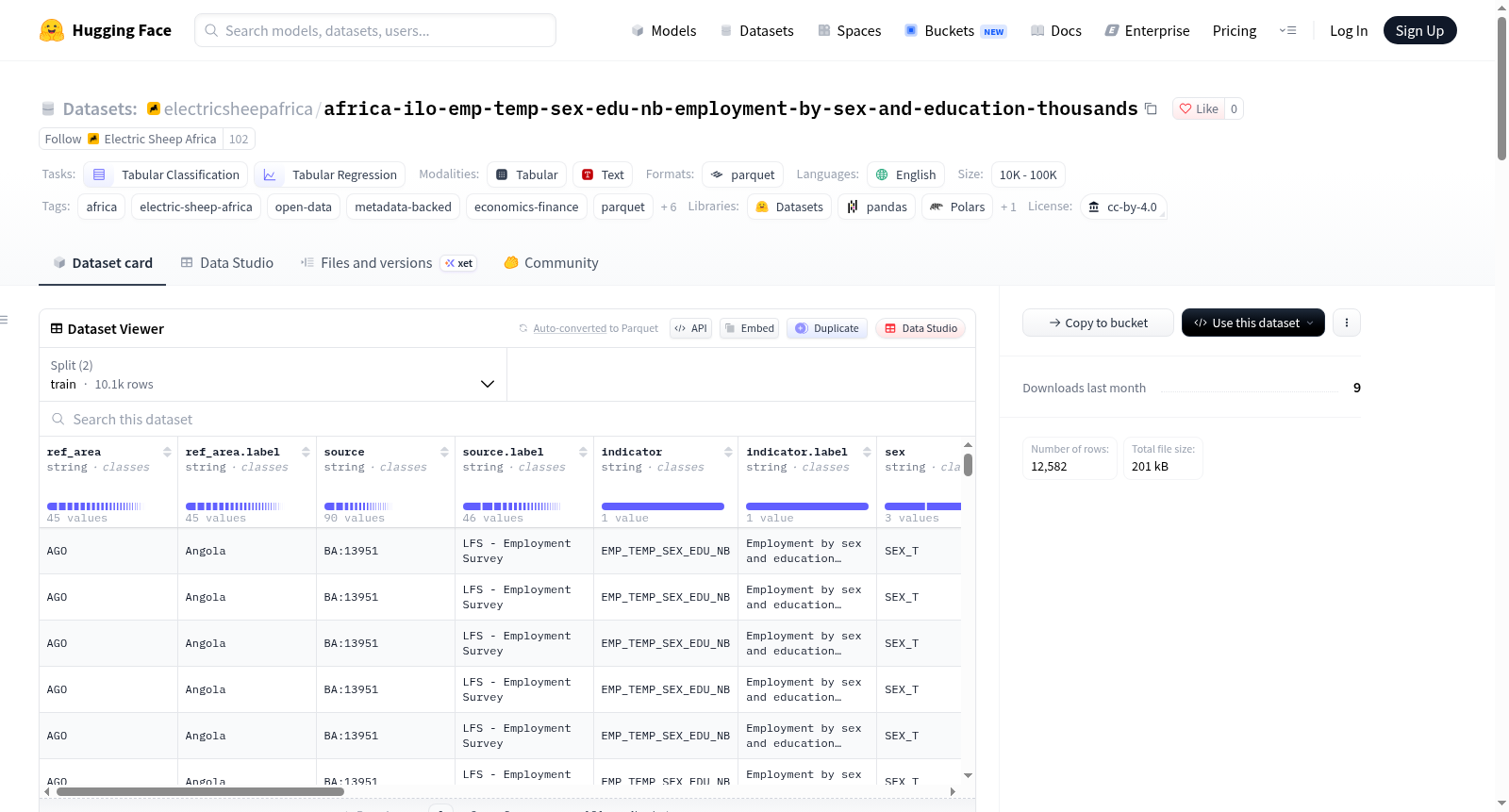The height and width of the screenshot is (812, 1509).
Task: Copy dataset name with the copy icon
Action: click(1151, 108)
